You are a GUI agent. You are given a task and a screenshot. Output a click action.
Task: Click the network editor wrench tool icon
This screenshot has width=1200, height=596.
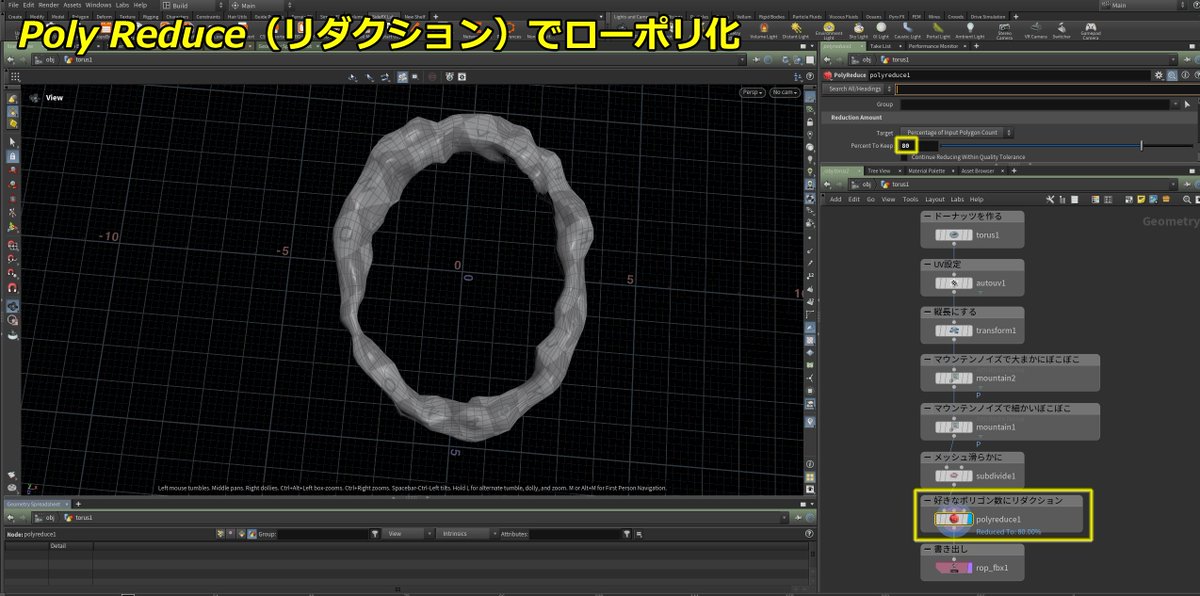tap(1050, 199)
